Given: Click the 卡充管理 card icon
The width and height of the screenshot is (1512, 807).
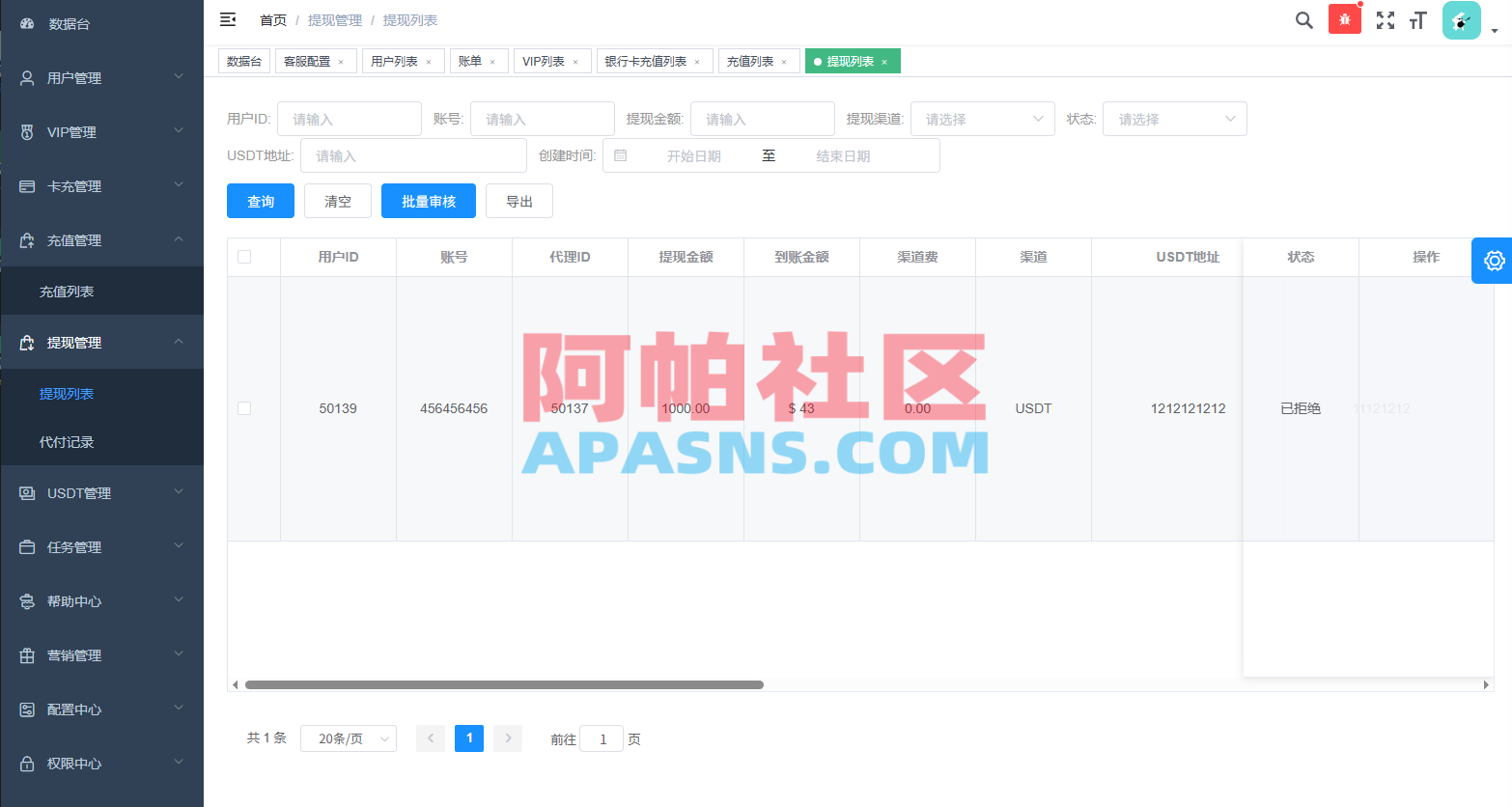Looking at the screenshot, I should pyautogui.click(x=27, y=186).
